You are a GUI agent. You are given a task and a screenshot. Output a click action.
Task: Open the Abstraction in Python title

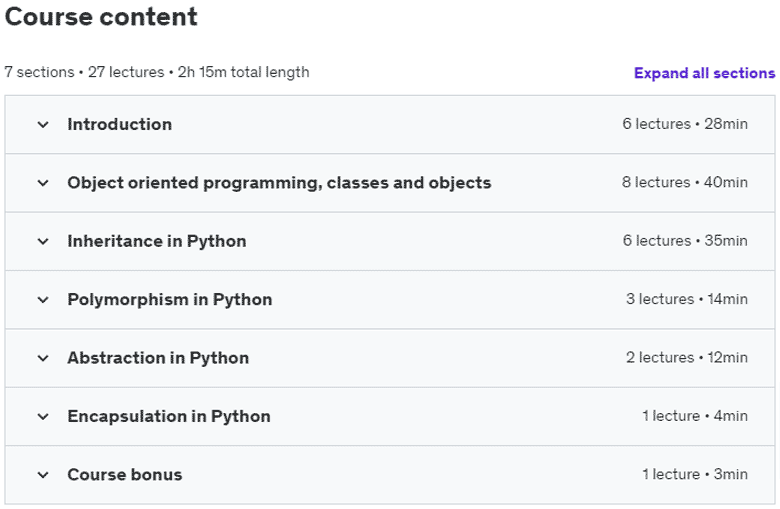click(x=158, y=358)
